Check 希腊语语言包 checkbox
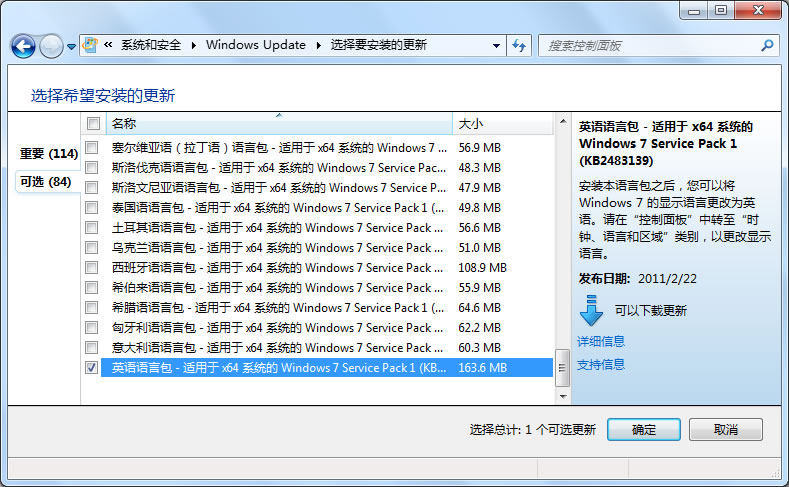The image size is (789, 487). 92,307
